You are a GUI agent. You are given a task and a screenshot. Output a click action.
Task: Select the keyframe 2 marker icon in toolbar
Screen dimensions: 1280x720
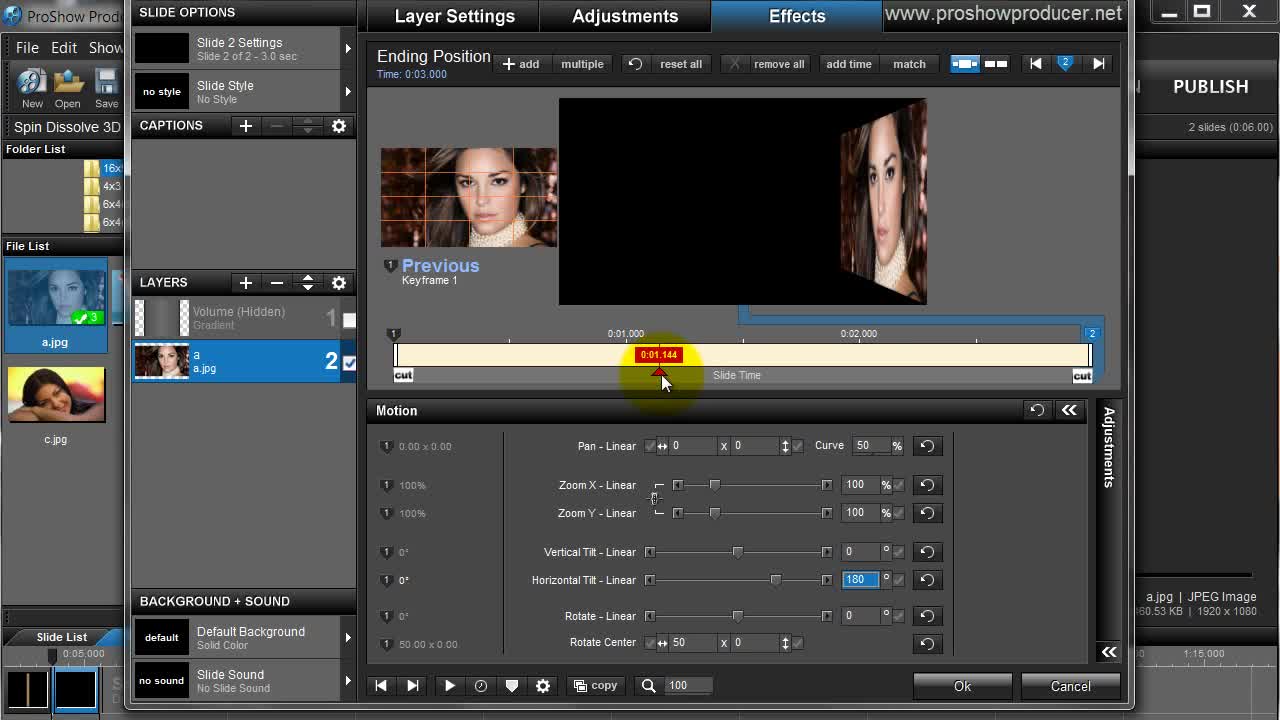[x=1065, y=63]
